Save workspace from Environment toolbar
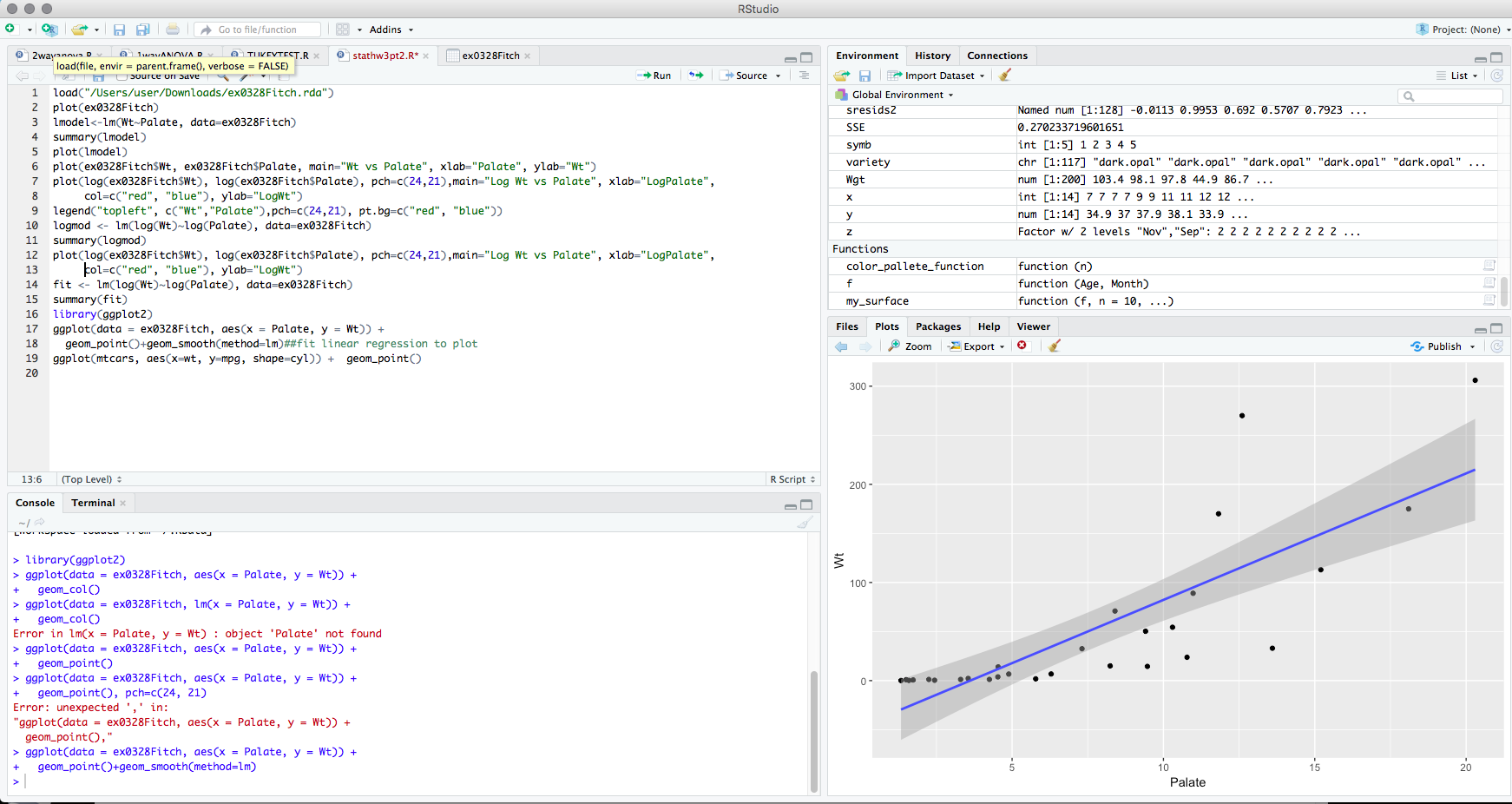The width and height of the screenshot is (1512, 804). pyautogui.click(x=864, y=76)
